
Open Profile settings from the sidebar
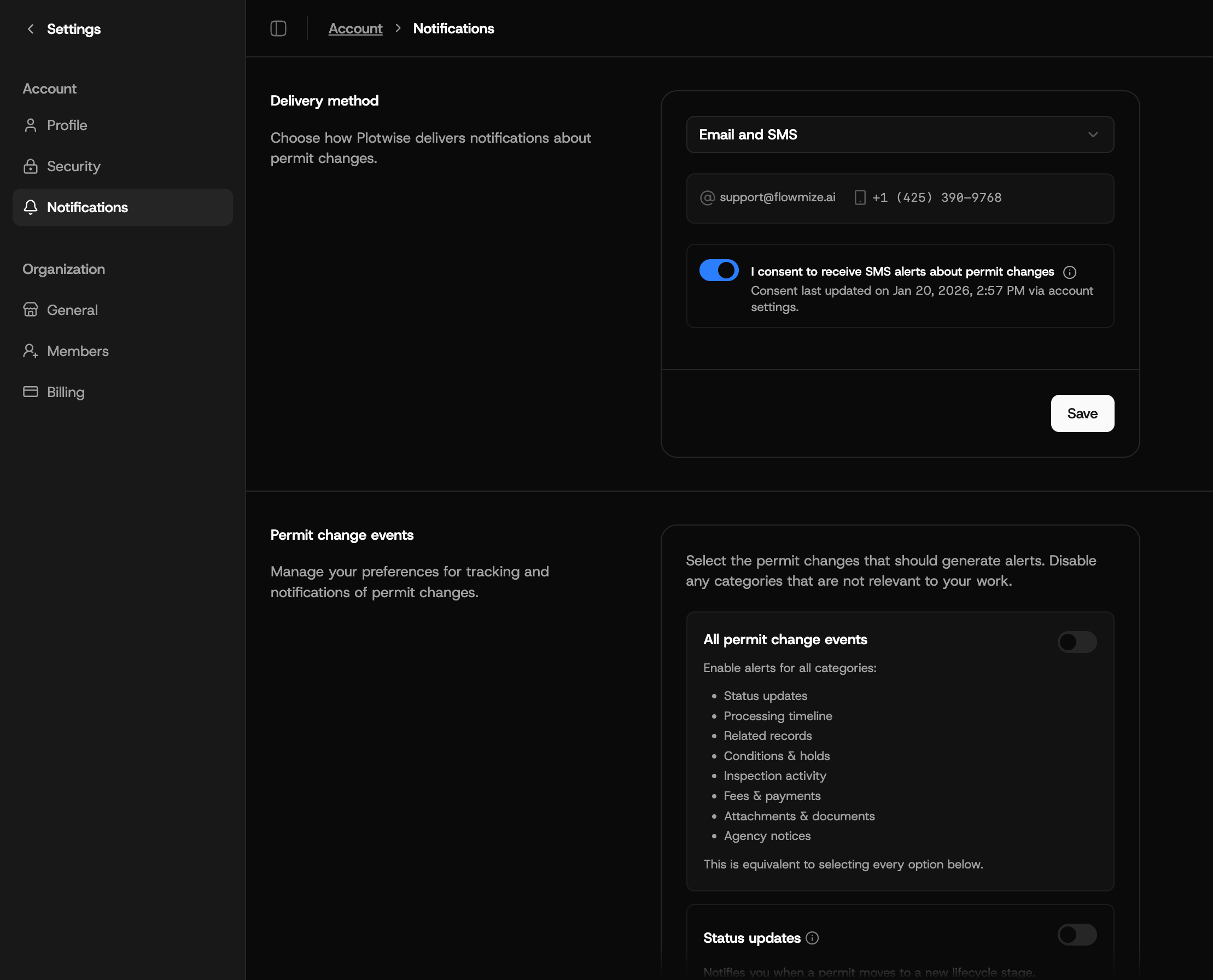[67, 125]
